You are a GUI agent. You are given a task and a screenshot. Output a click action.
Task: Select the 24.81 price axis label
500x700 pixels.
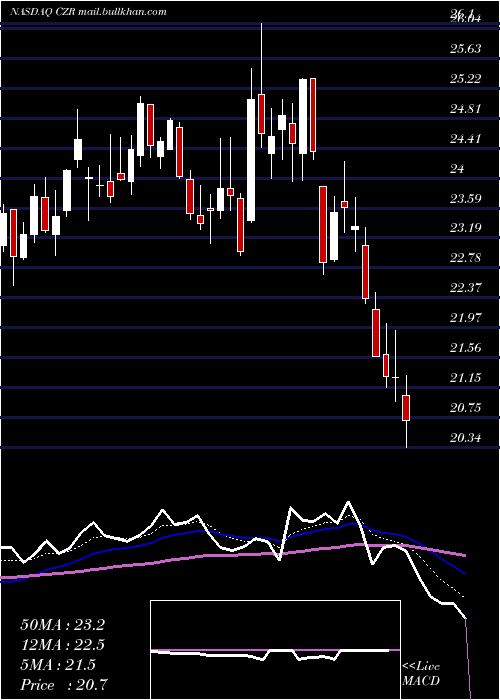466,108
